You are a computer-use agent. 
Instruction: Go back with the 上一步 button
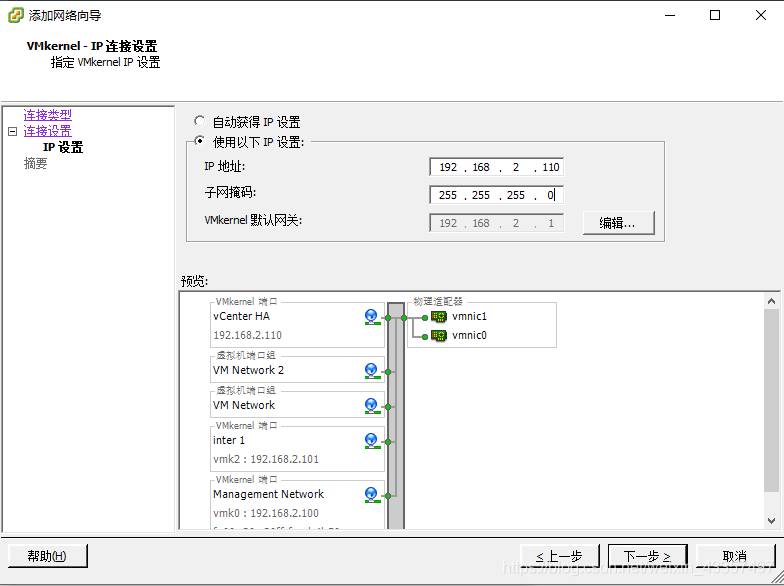pyautogui.click(x=559, y=556)
